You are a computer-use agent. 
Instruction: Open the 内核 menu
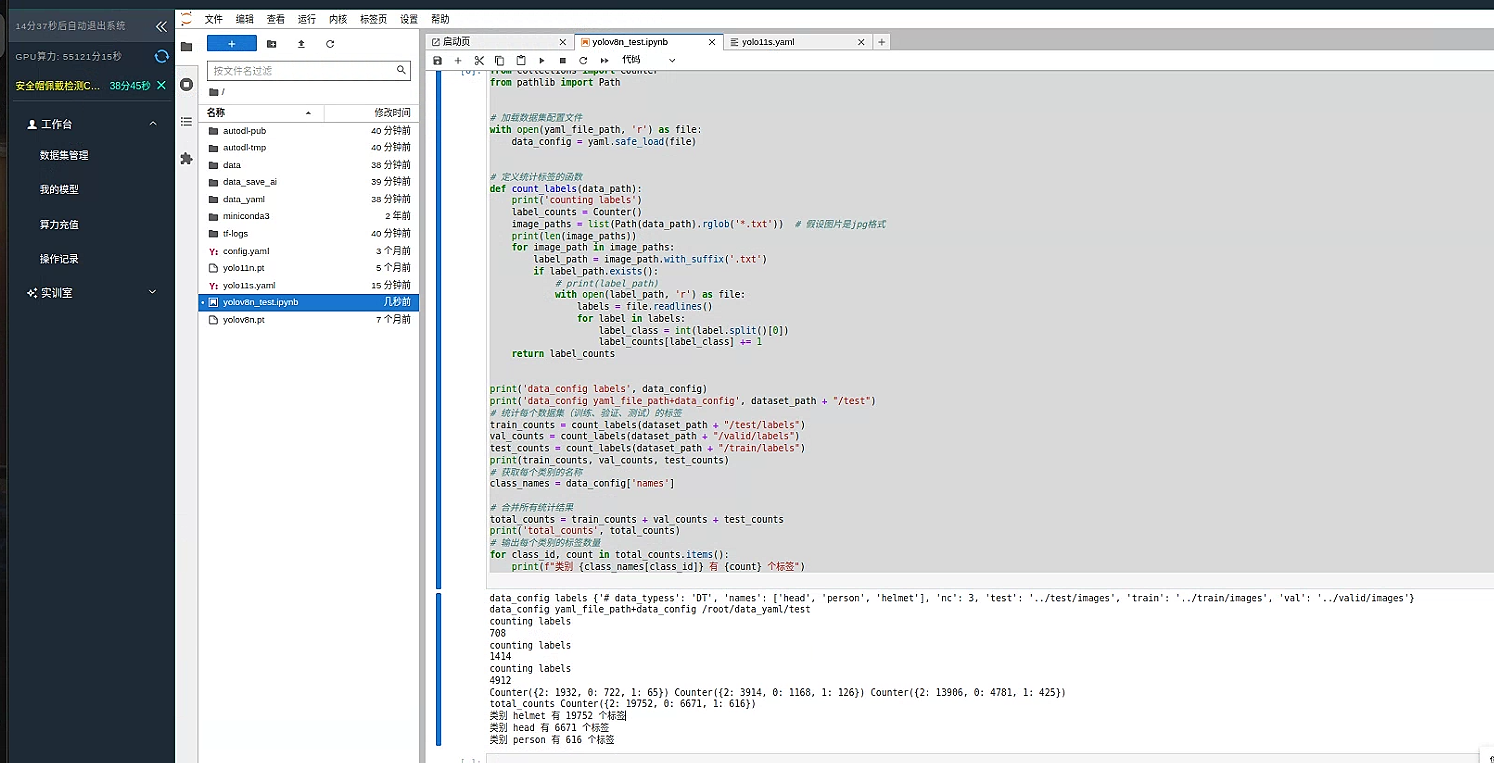338,19
